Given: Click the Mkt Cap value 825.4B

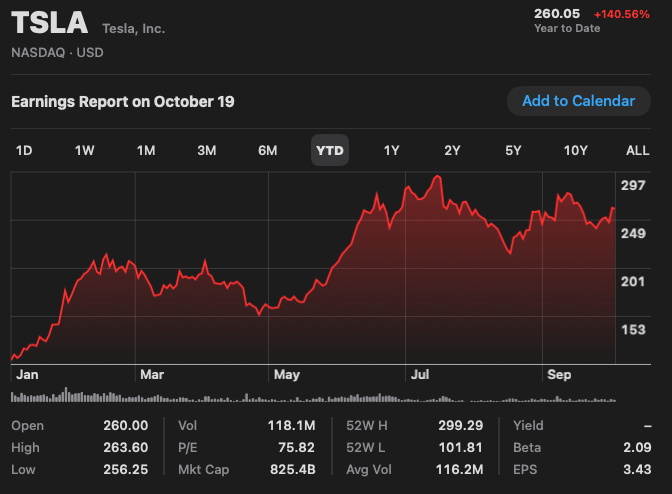Looking at the screenshot, I should (293, 469).
